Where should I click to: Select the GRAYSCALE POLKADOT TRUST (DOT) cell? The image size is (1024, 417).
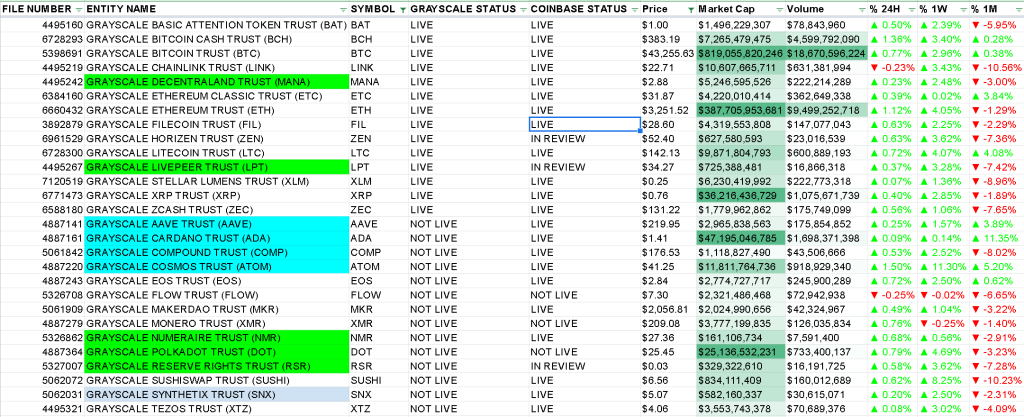coord(217,352)
